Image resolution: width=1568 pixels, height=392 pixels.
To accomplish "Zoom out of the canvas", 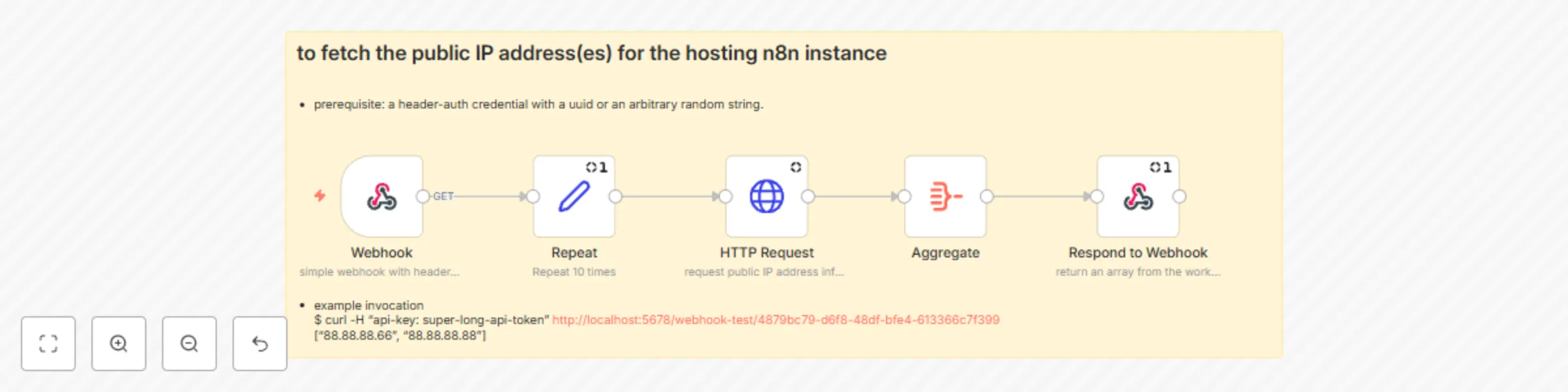I will point(189,344).
